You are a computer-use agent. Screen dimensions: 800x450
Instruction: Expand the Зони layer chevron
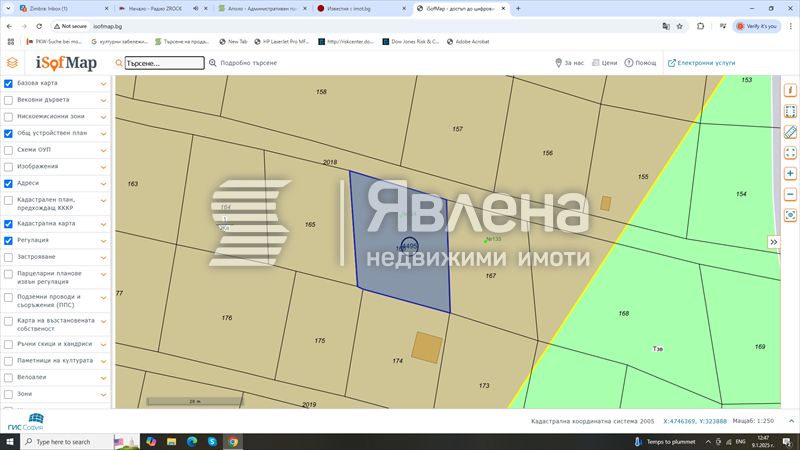(104, 395)
